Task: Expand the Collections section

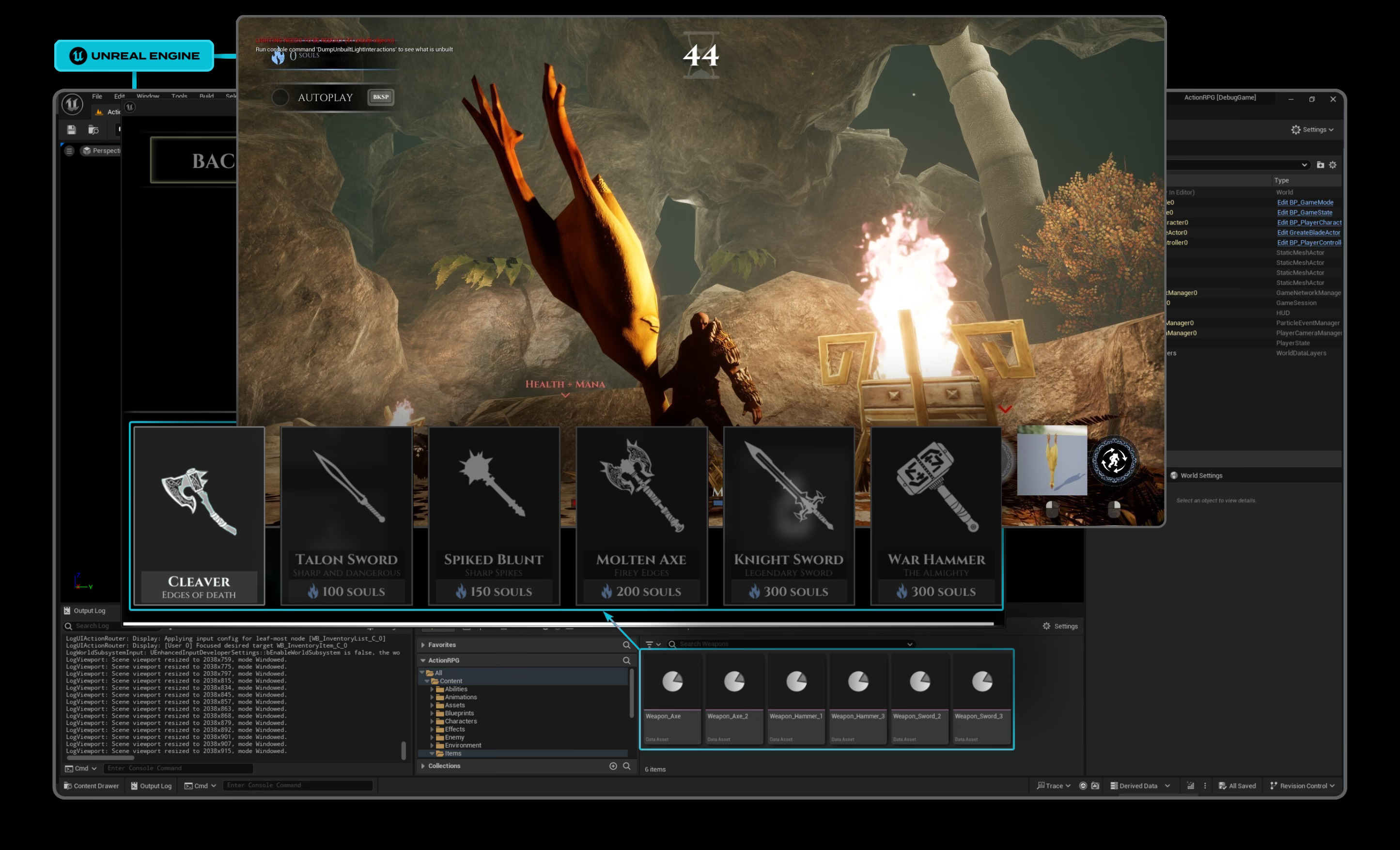Action: coord(423,766)
